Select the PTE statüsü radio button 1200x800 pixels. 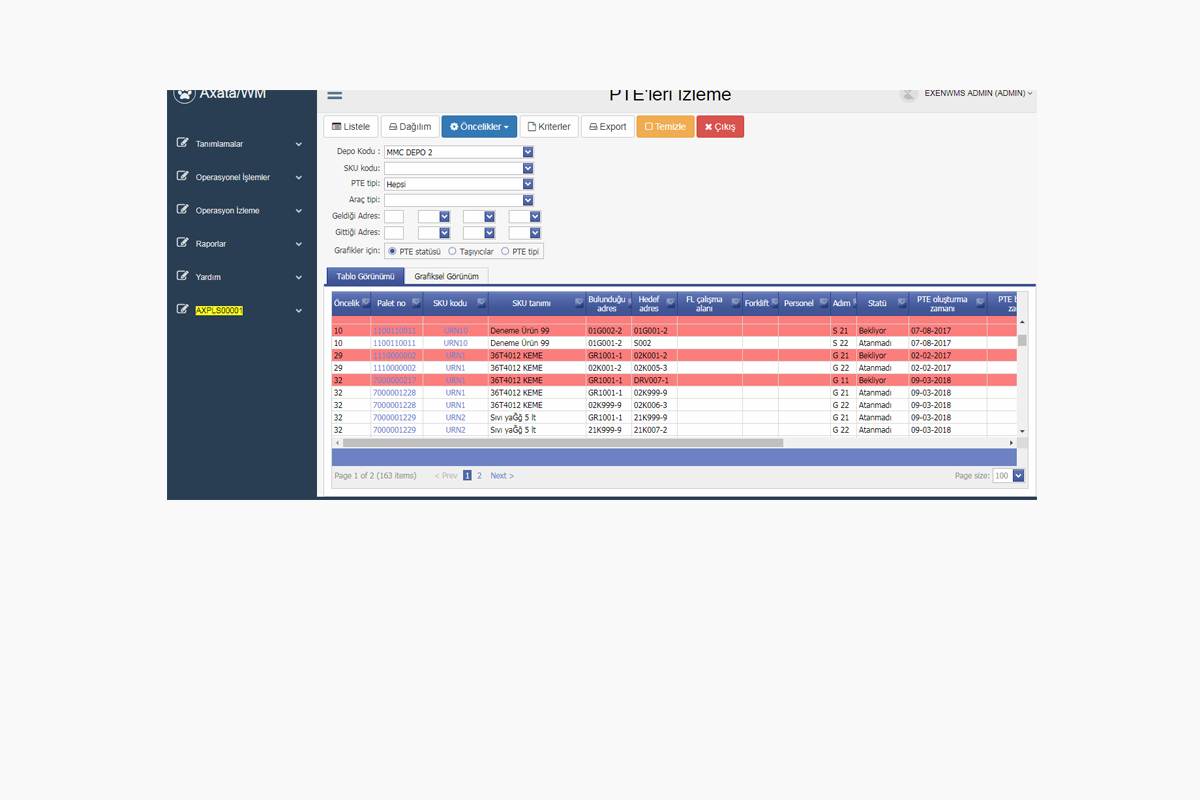point(393,252)
